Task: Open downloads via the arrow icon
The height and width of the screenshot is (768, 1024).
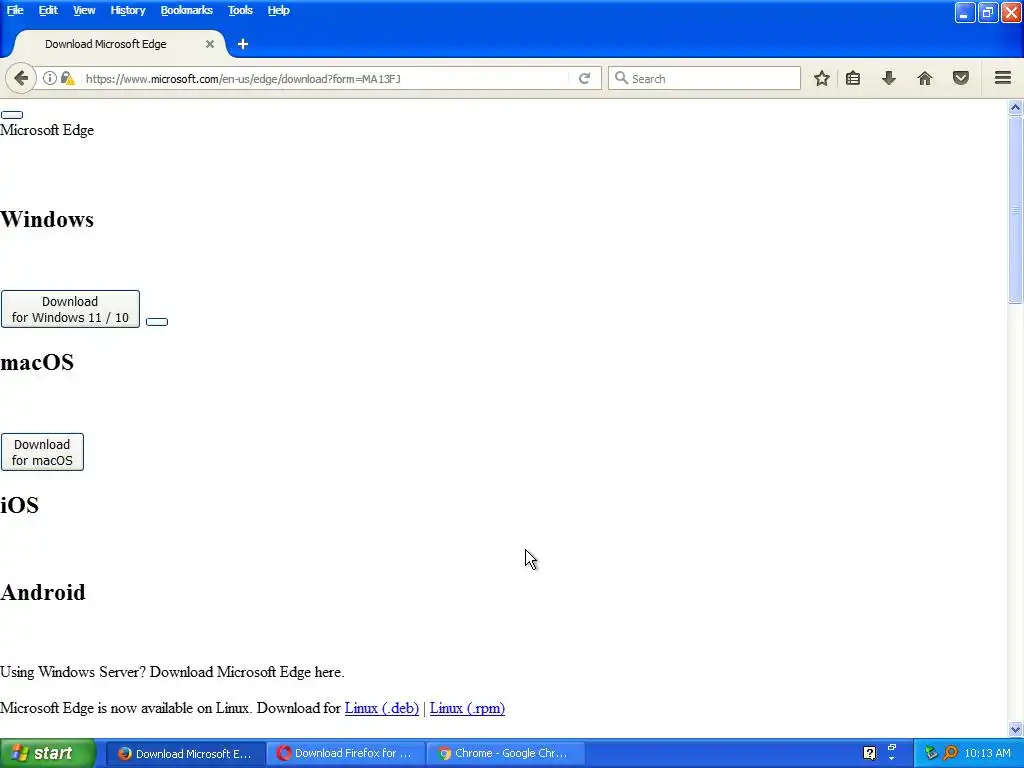Action: coord(888,78)
